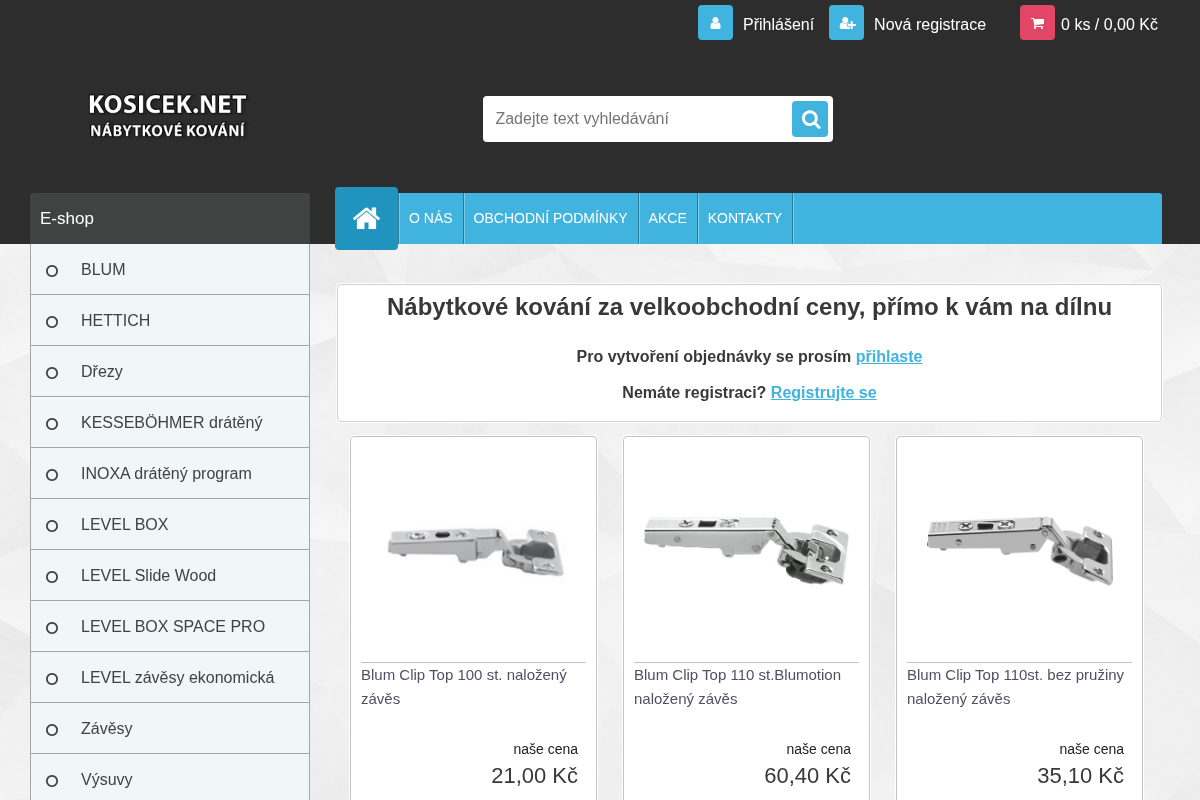The width and height of the screenshot is (1200, 800).
Task: Focus the search text field
Action: pyautogui.click(x=638, y=119)
